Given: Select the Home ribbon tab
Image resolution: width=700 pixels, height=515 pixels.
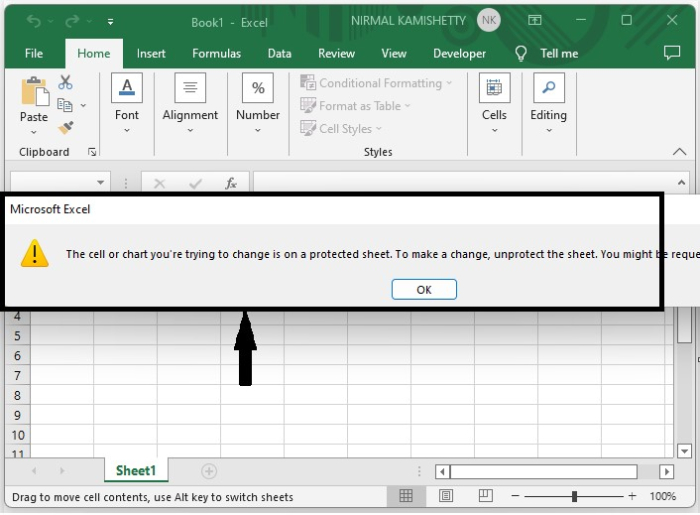Looking at the screenshot, I should pyautogui.click(x=94, y=54).
